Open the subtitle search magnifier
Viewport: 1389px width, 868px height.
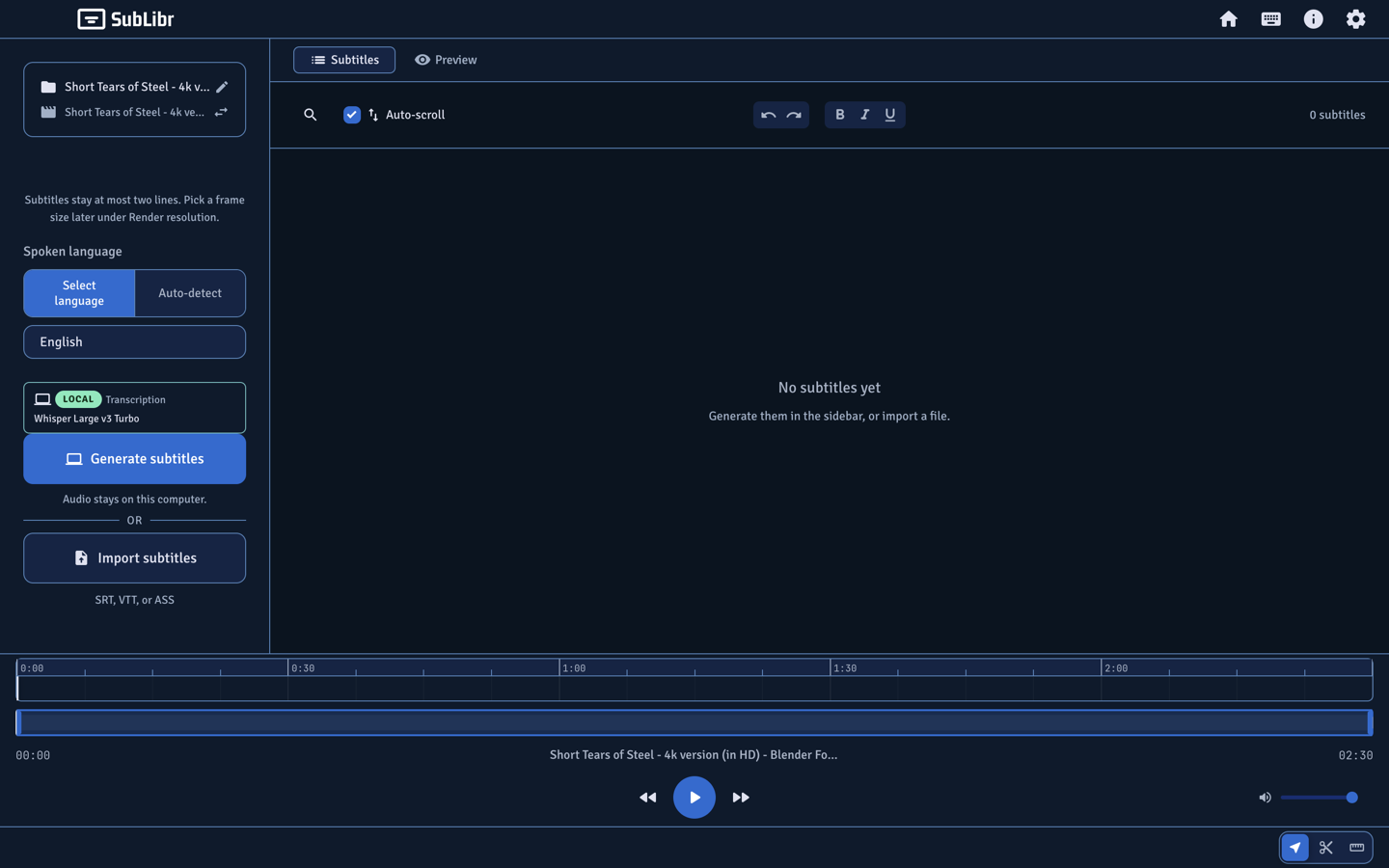(x=310, y=115)
